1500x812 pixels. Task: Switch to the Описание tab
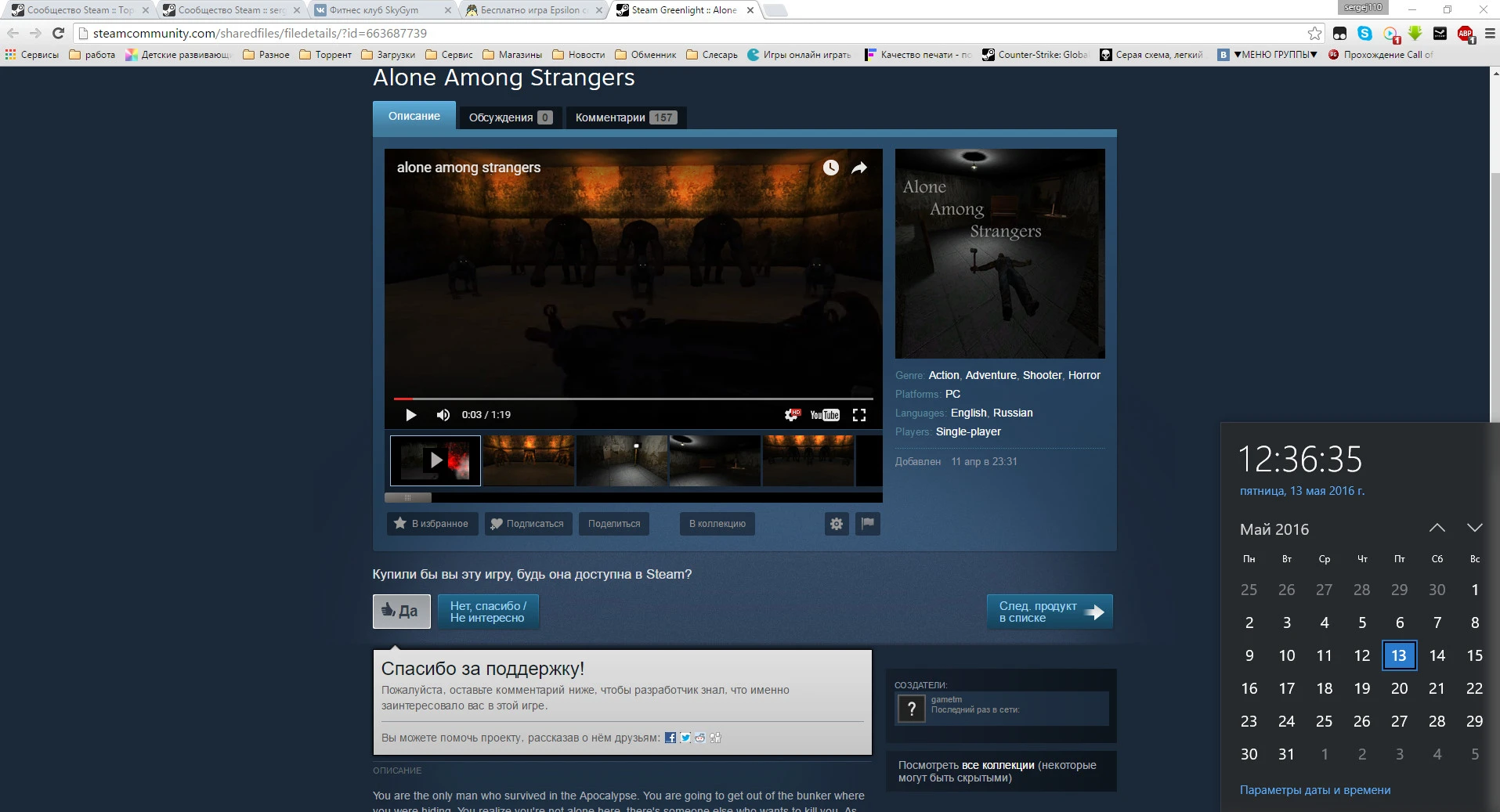point(414,116)
